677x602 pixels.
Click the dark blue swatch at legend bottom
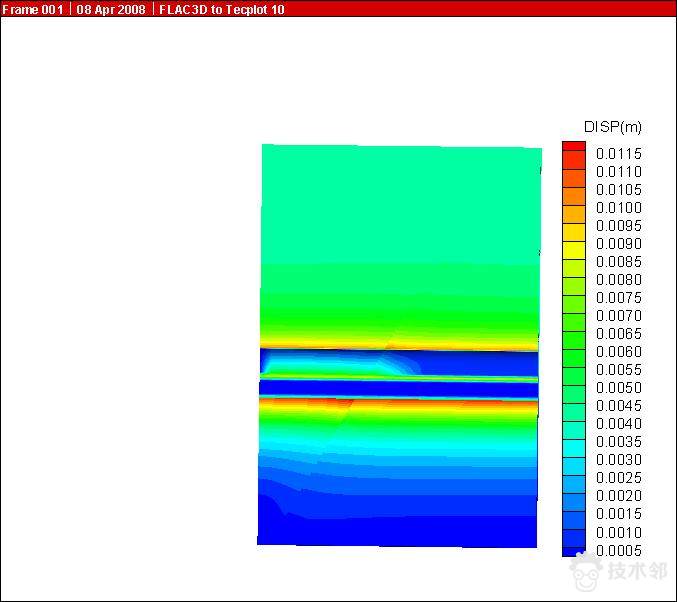click(x=573, y=549)
